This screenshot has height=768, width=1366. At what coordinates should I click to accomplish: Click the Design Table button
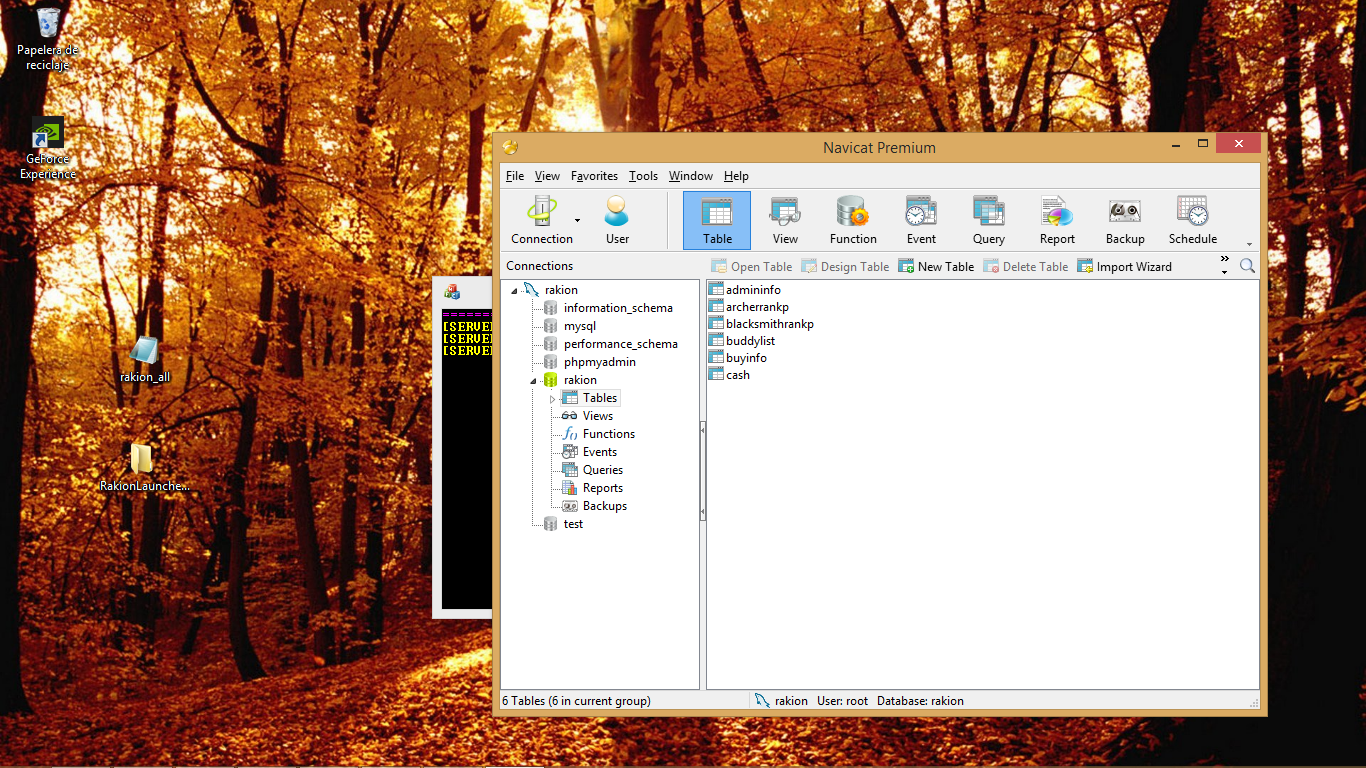845,267
